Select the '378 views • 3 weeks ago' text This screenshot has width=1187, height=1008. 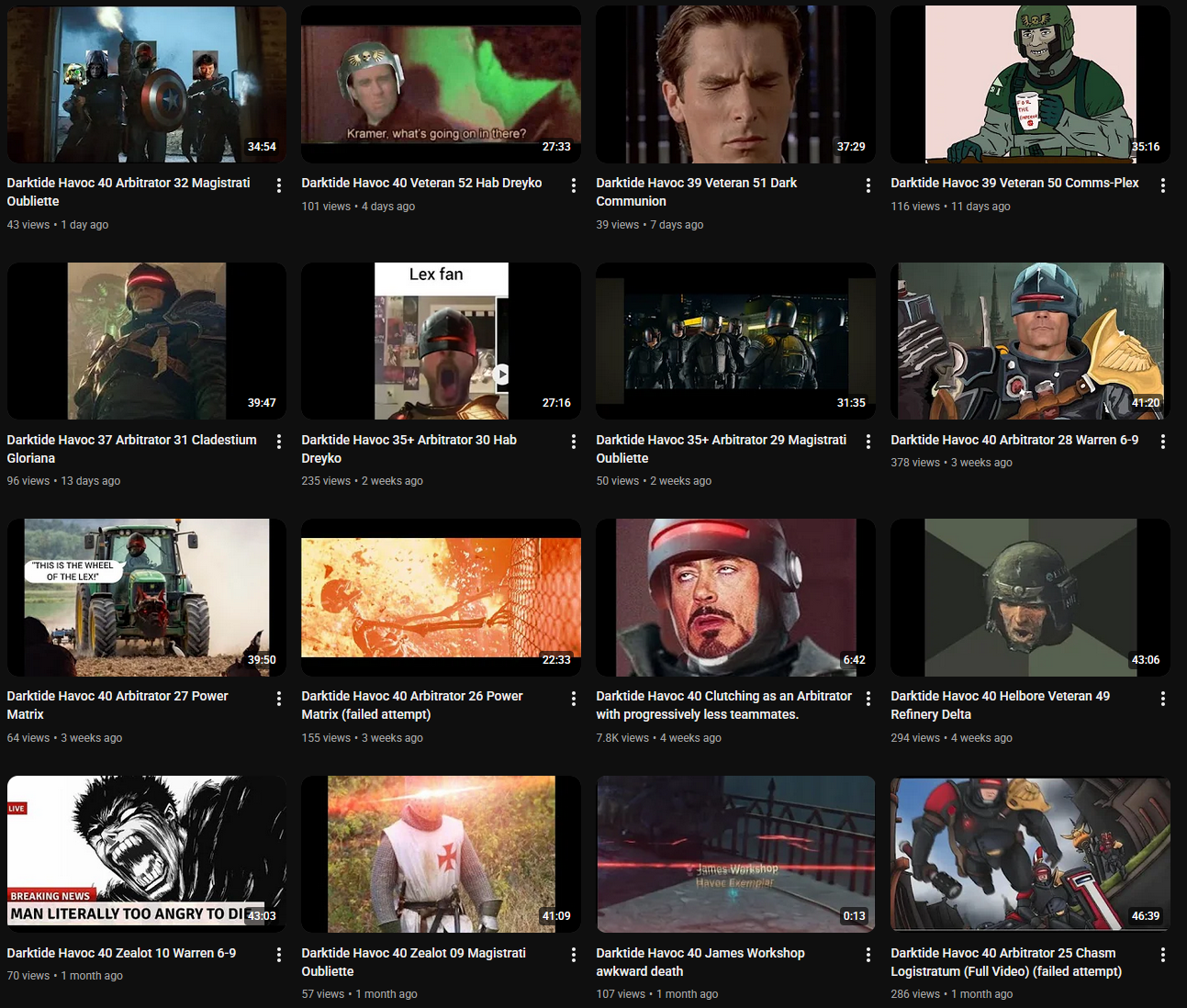[952, 463]
